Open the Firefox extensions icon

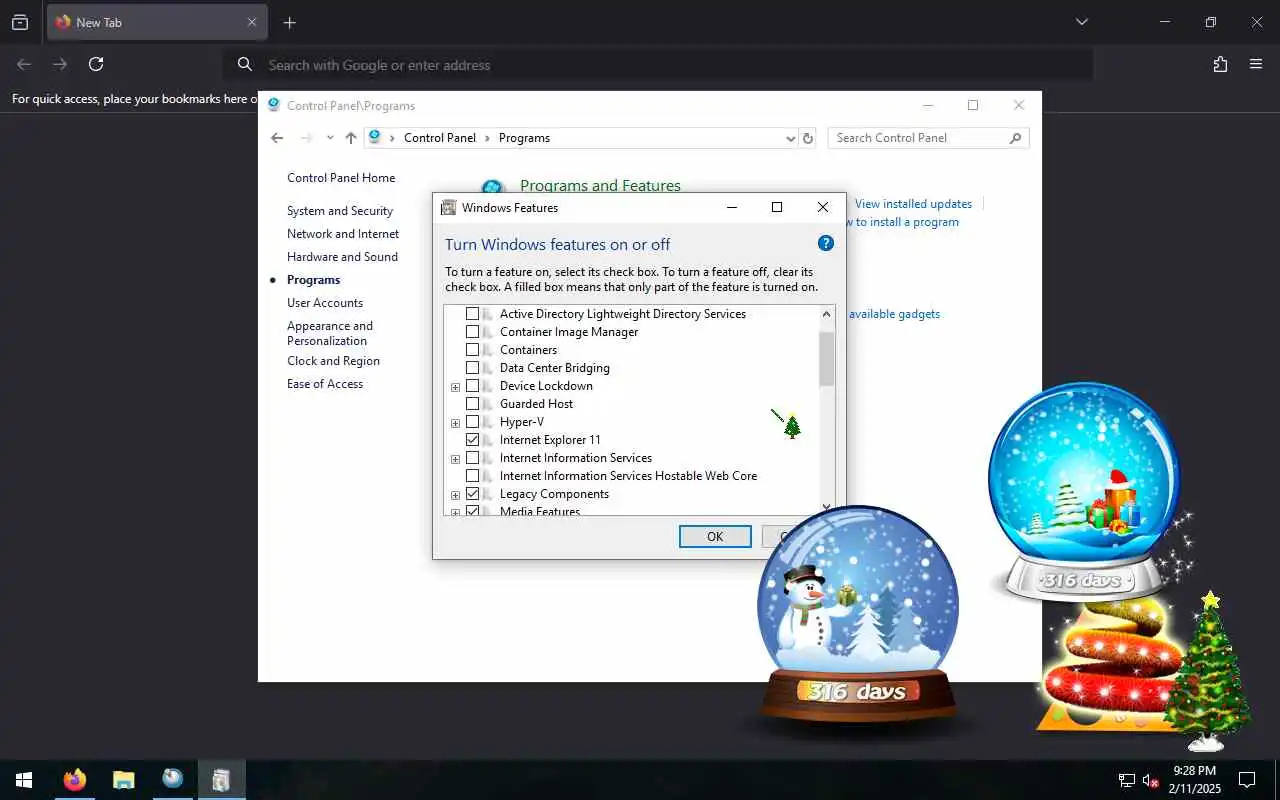point(1220,64)
